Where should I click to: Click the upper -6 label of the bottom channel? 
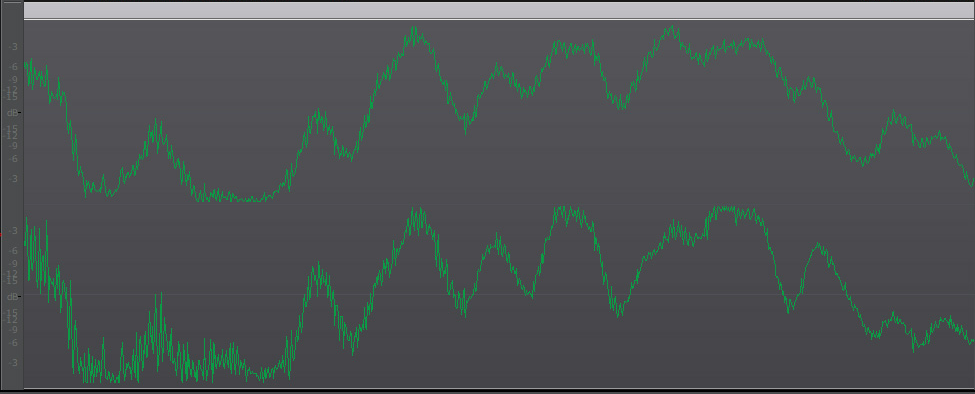click(x=13, y=250)
